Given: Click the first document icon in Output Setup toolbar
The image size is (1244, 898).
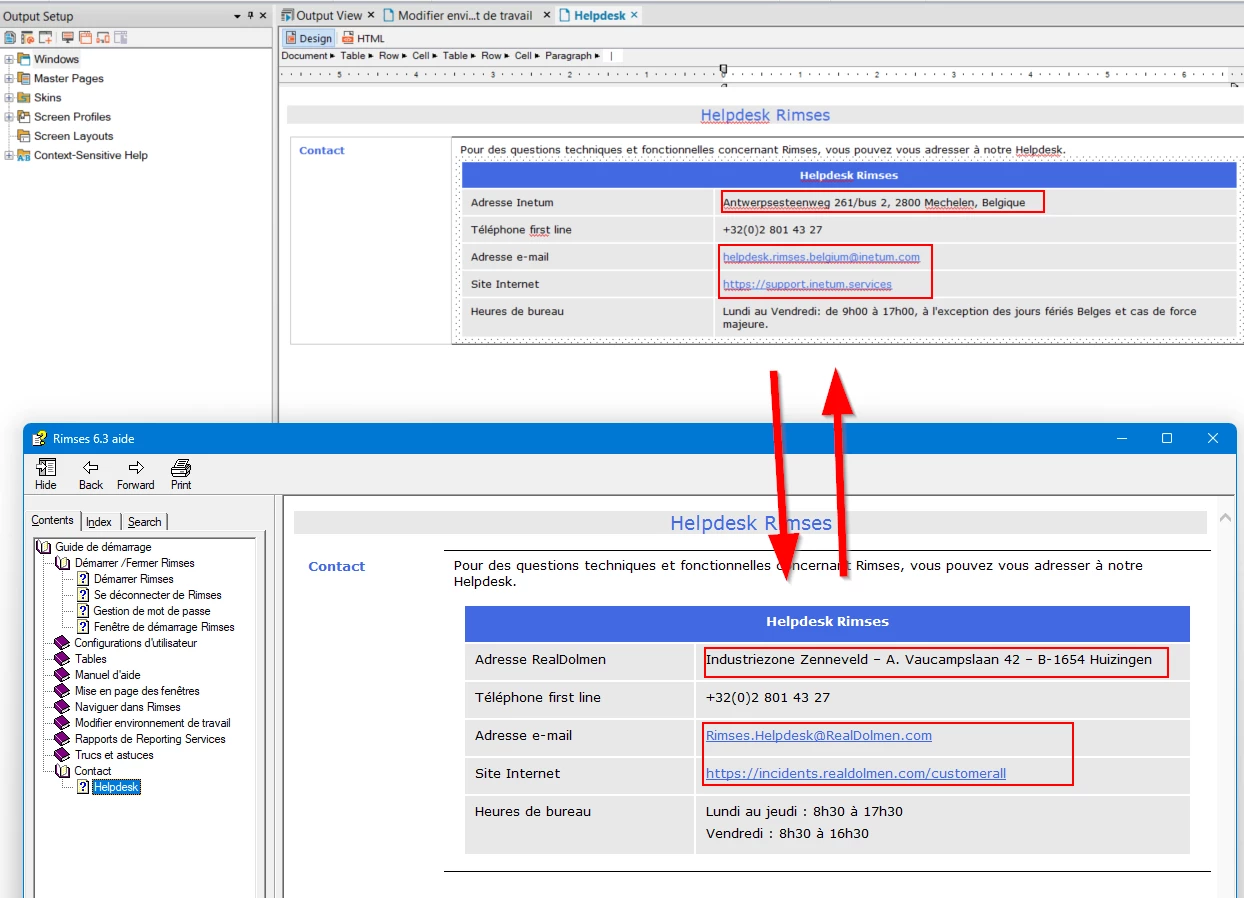Looking at the screenshot, I should [10, 38].
